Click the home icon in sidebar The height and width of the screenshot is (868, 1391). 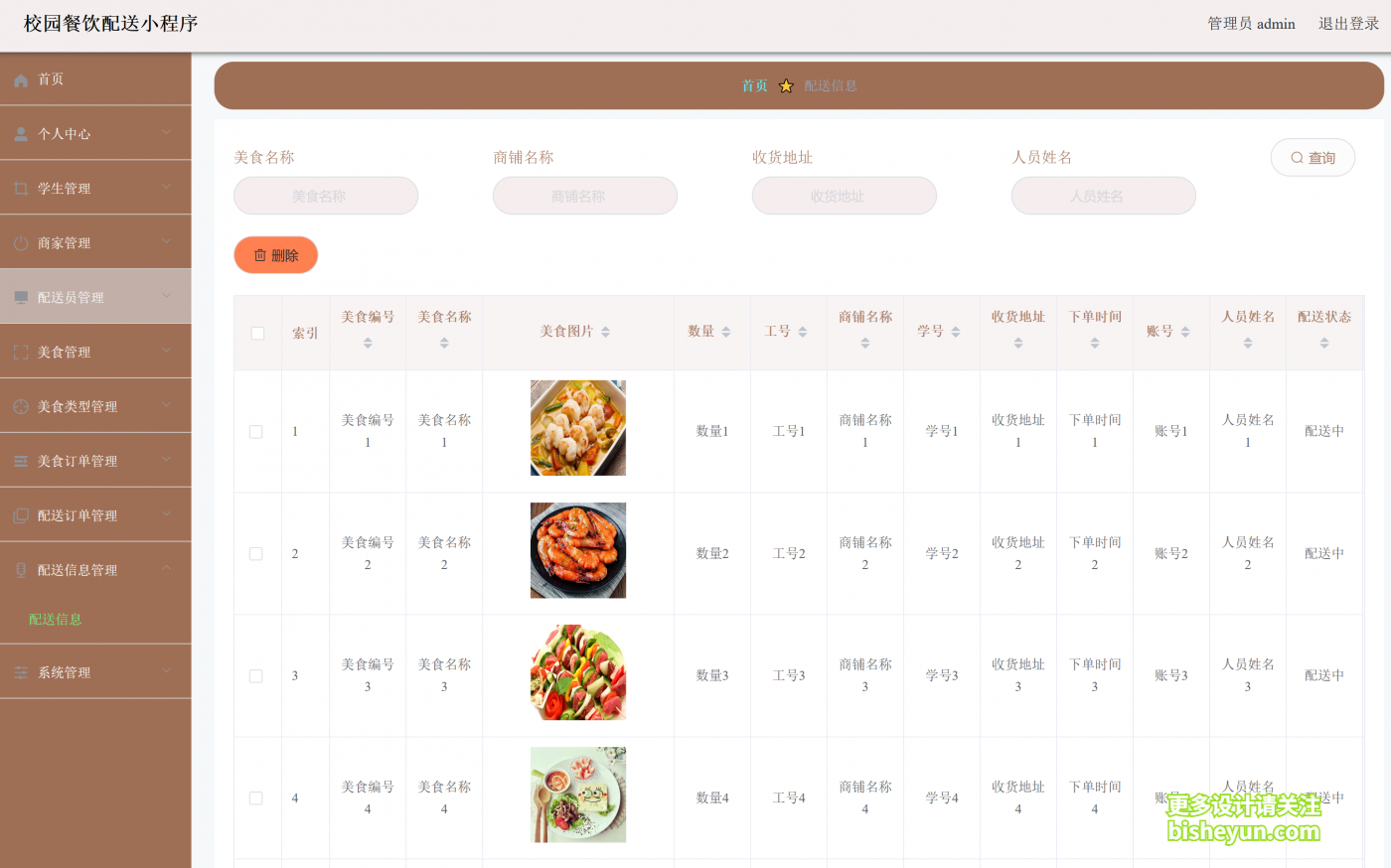tap(21, 79)
